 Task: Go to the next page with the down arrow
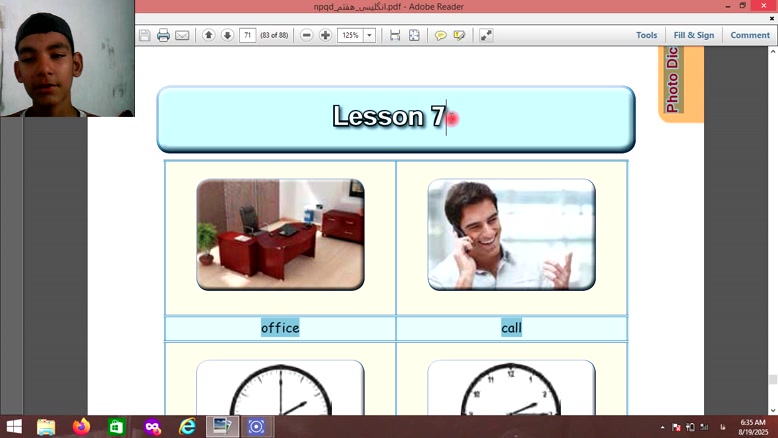pos(227,35)
